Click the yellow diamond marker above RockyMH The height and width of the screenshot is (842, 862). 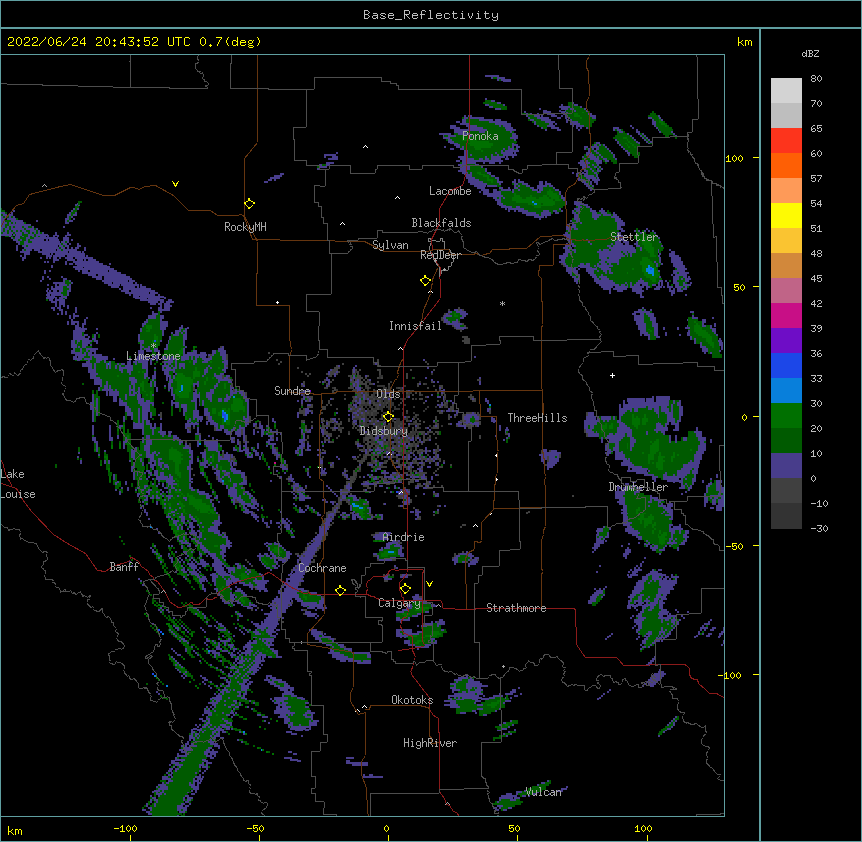click(x=250, y=204)
